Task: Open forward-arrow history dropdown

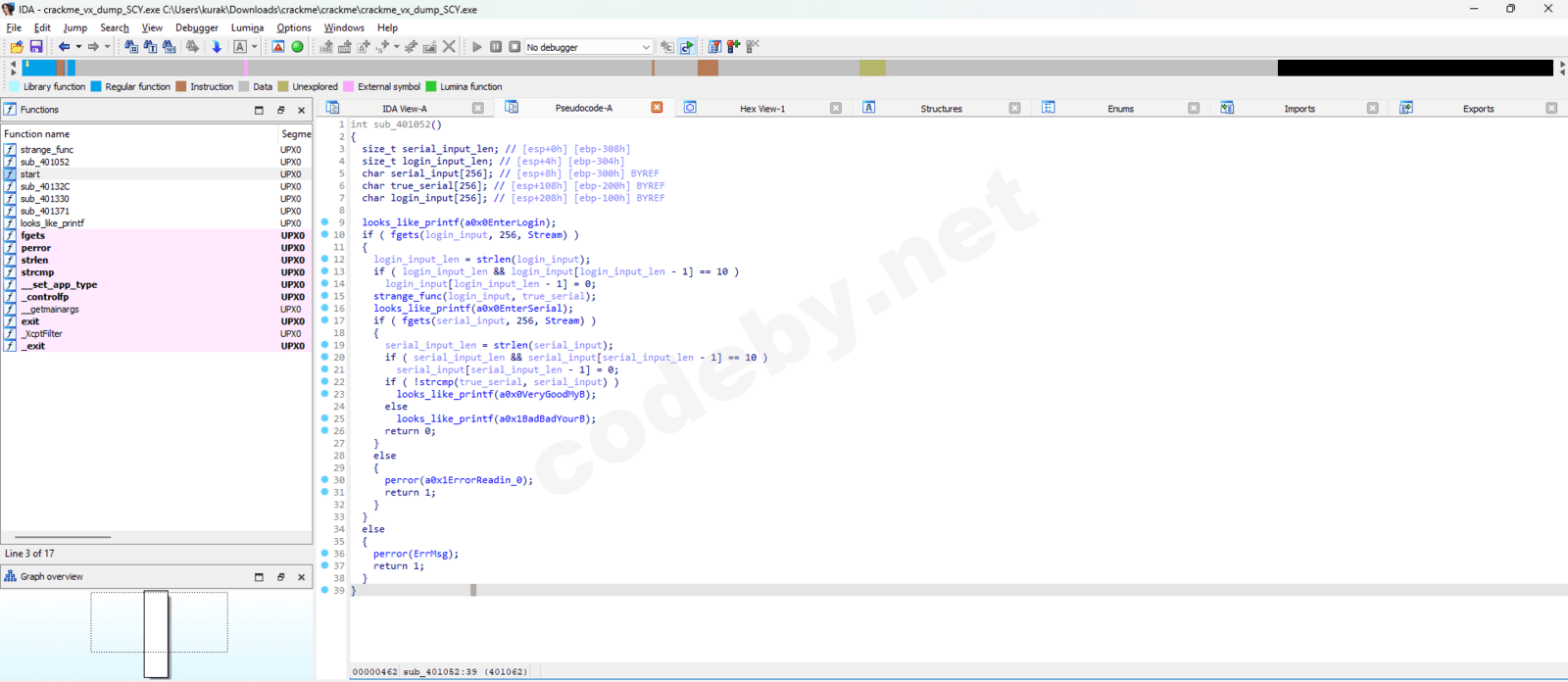Action: (108, 47)
